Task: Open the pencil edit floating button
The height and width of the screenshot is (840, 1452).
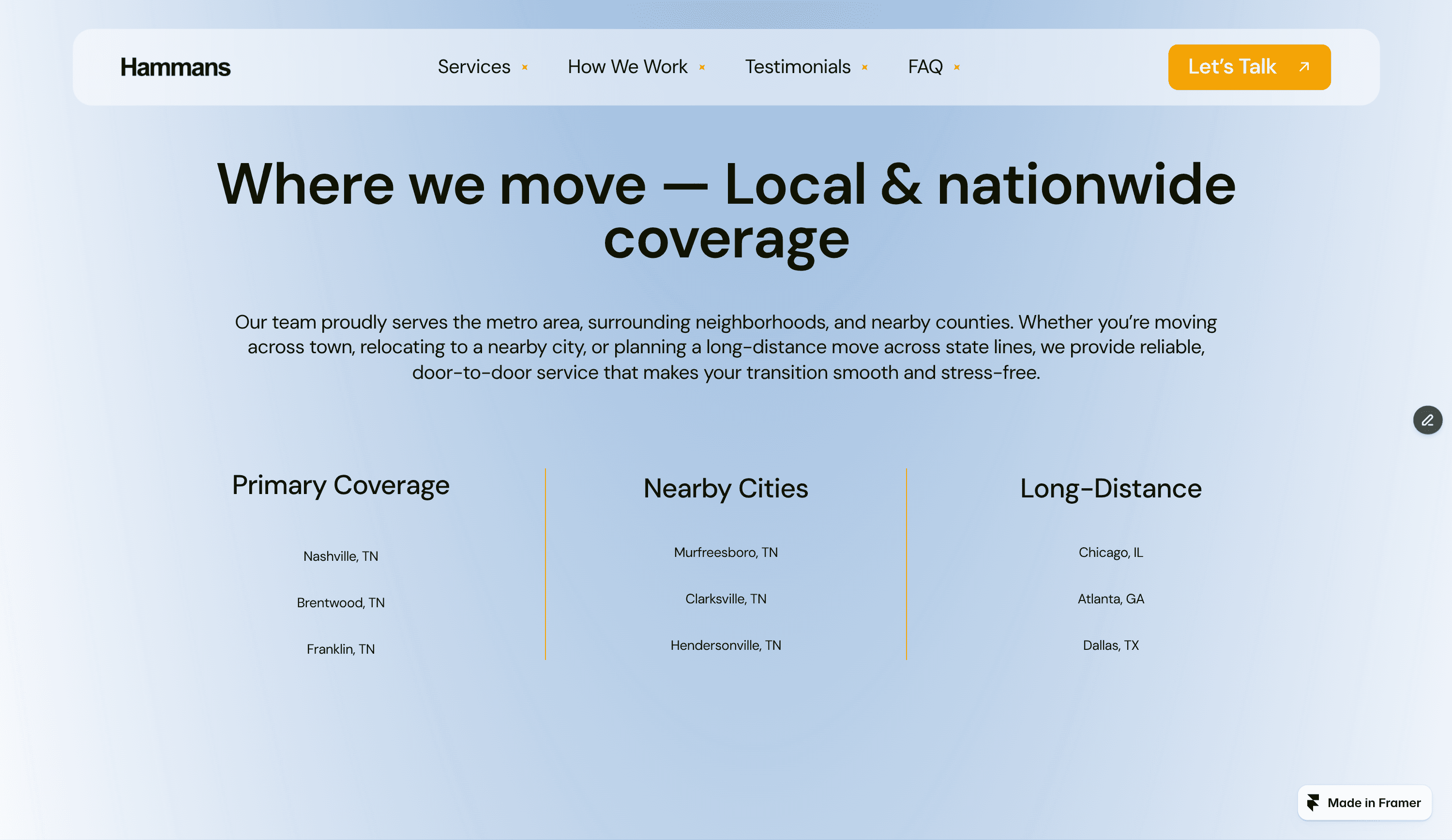Action: click(x=1427, y=420)
